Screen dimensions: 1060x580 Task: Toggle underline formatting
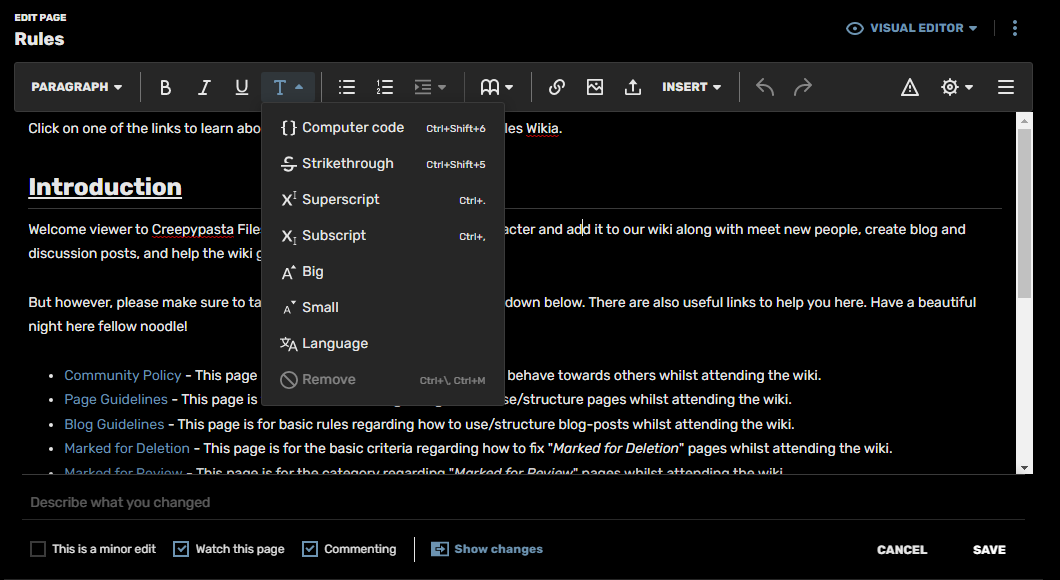point(241,87)
